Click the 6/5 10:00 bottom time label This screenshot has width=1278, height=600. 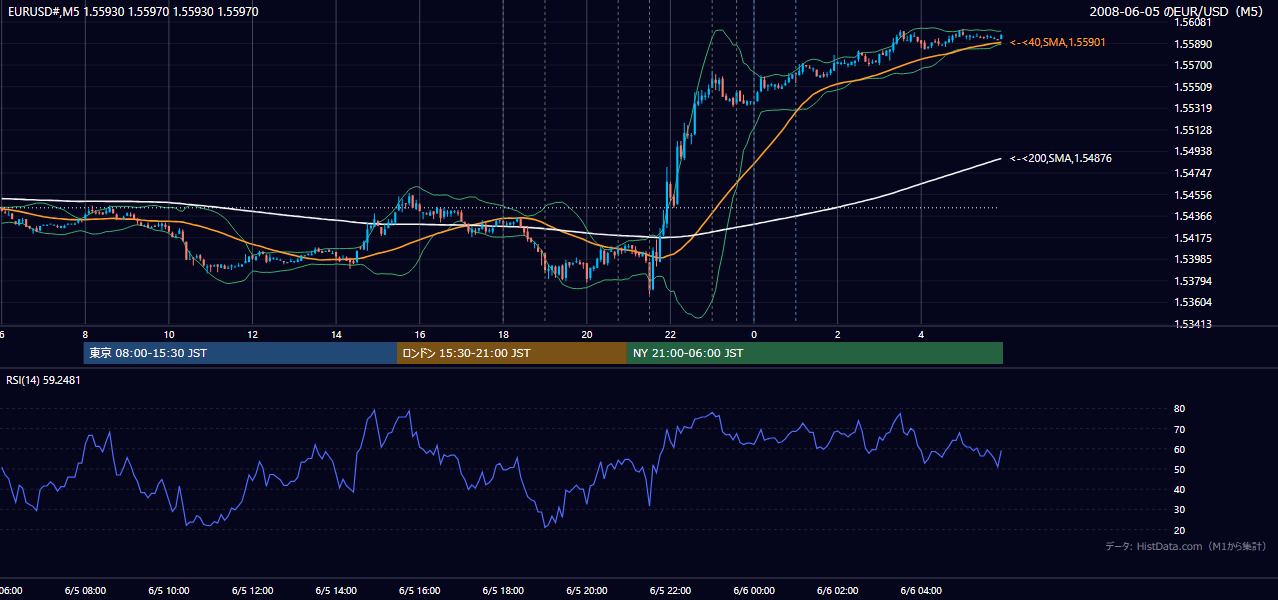coord(169,591)
